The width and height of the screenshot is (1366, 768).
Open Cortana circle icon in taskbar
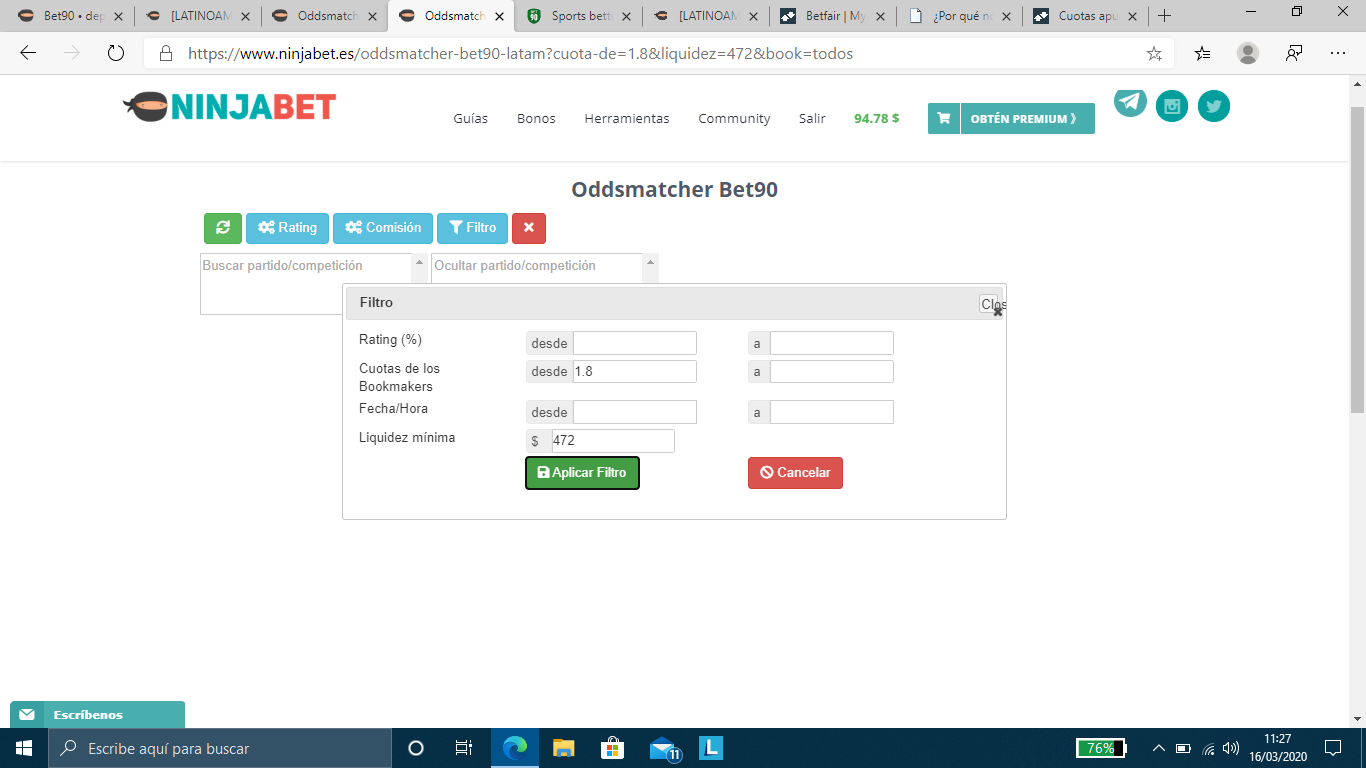[x=416, y=748]
